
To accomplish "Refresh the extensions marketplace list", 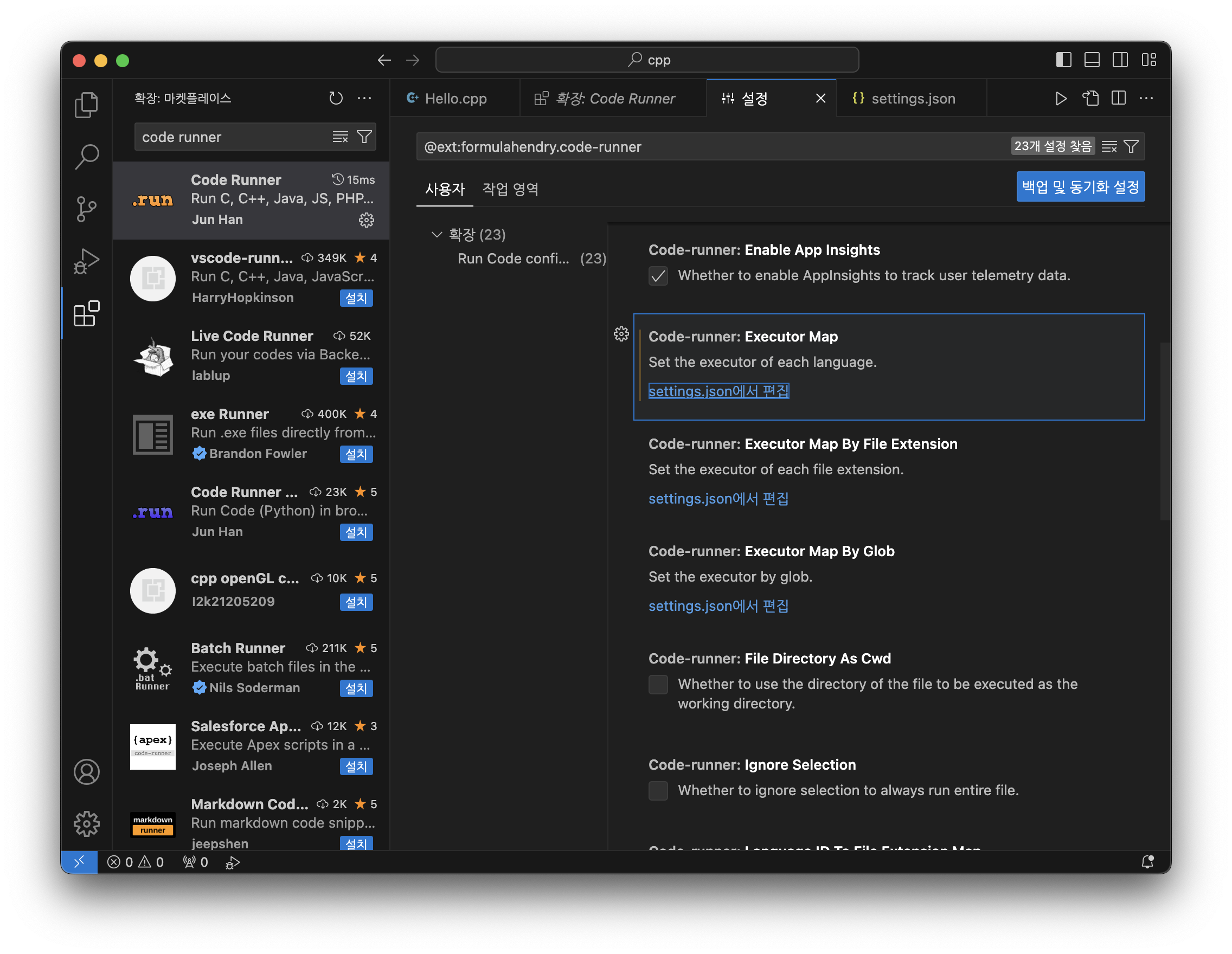I will pyautogui.click(x=336, y=98).
